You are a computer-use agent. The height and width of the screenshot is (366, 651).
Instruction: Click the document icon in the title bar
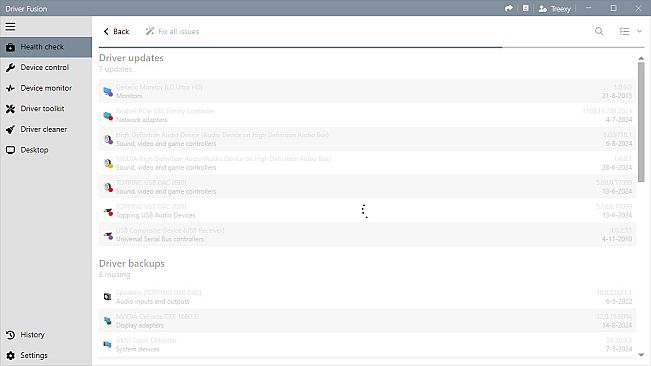[525, 8]
